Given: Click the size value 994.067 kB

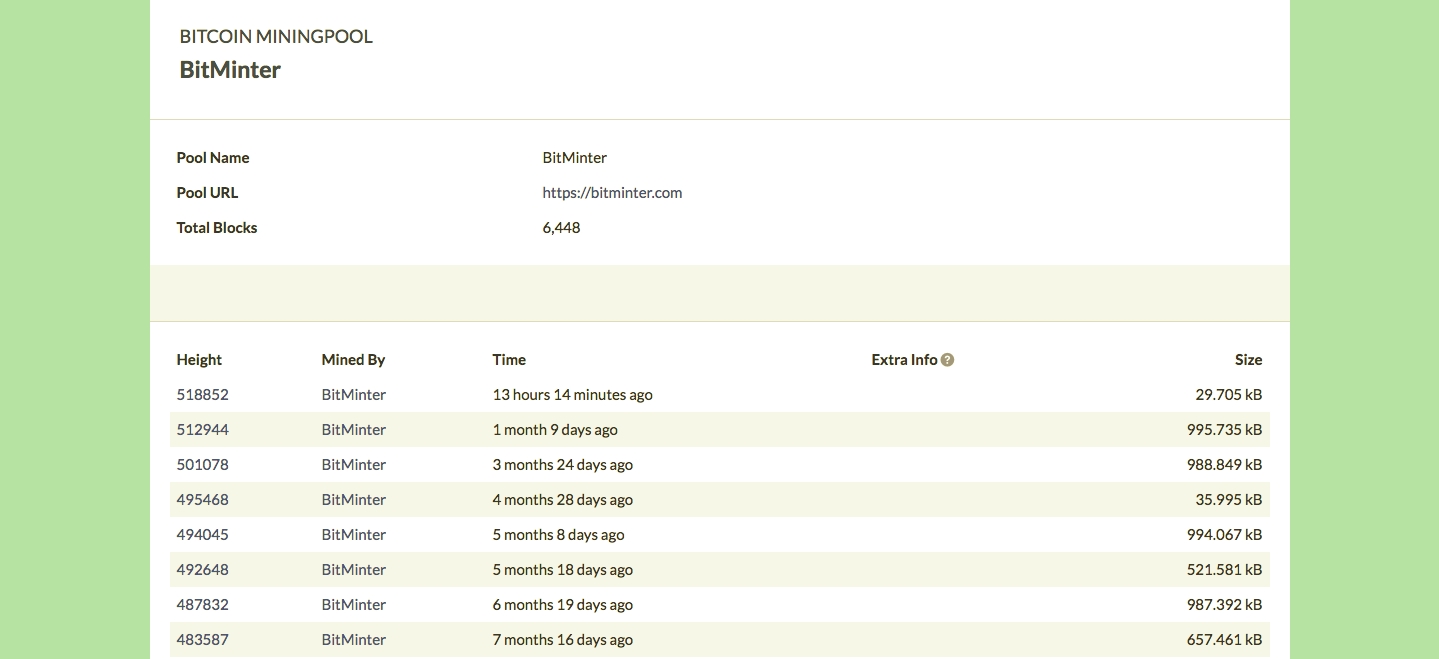Looking at the screenshot, I should [x=1224, y=535].
